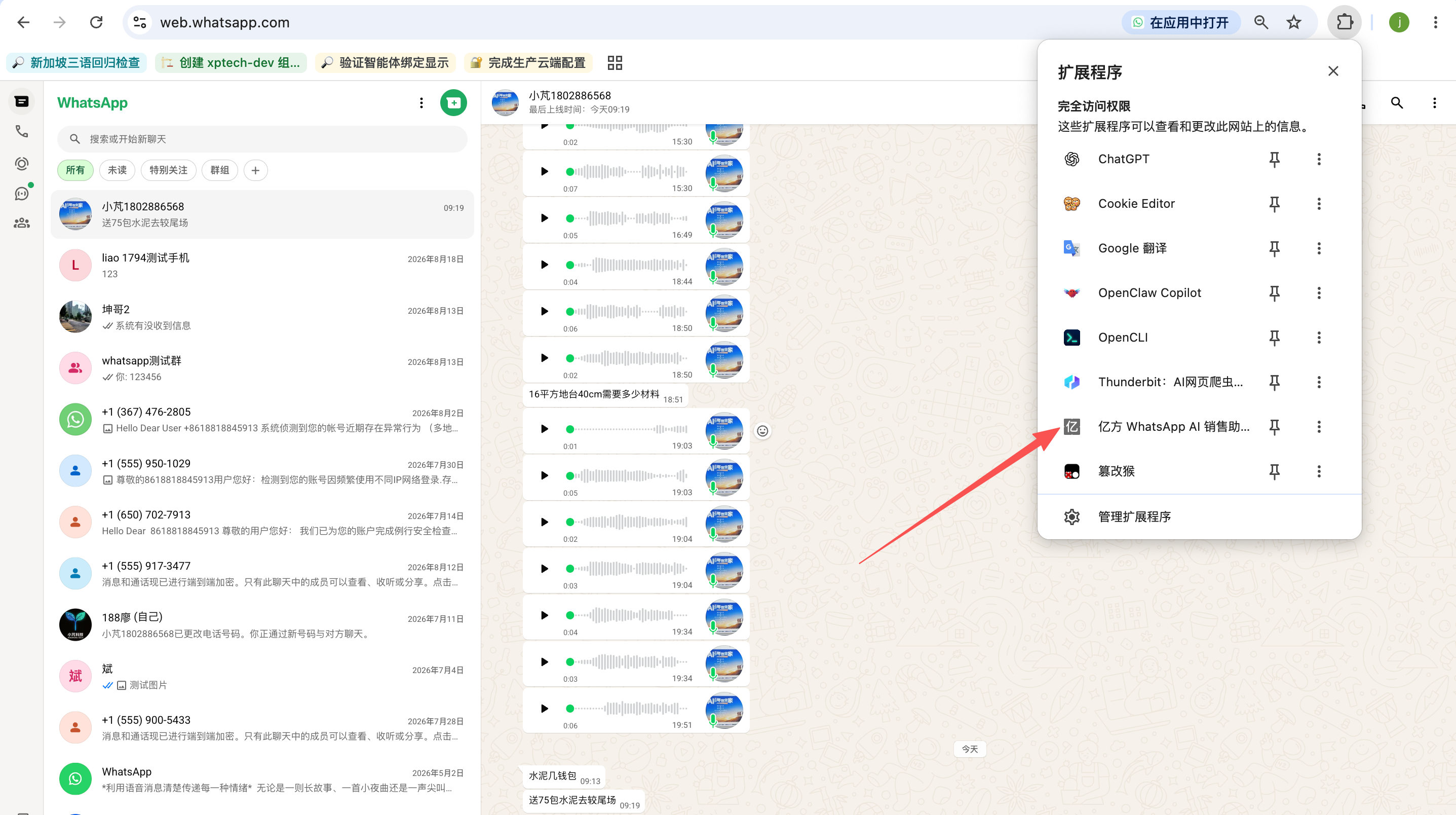
Task: React with emoji to 19:03 voice message
Action: [x=762, y=431]
